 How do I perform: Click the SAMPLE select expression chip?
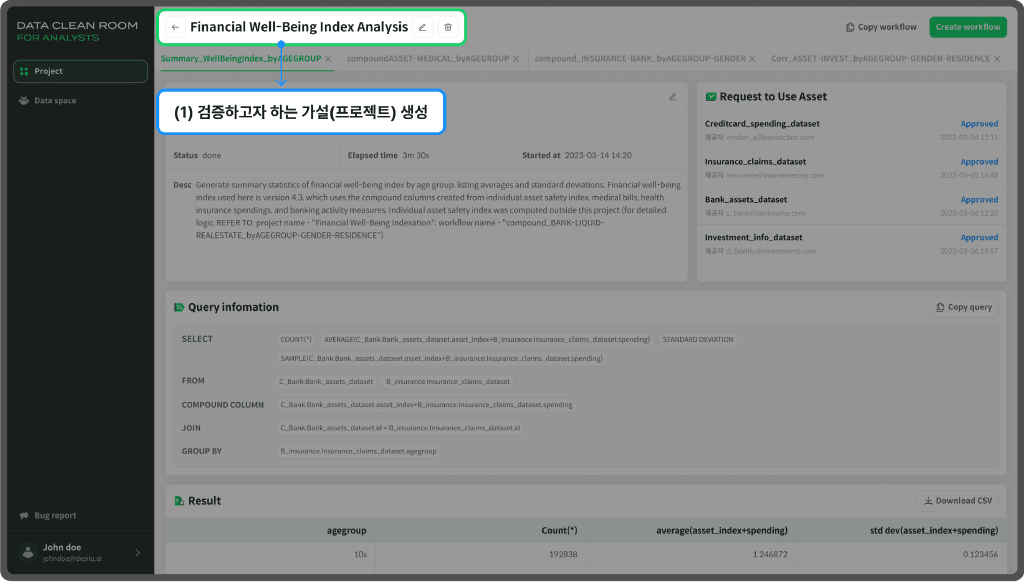pos(441,359)
